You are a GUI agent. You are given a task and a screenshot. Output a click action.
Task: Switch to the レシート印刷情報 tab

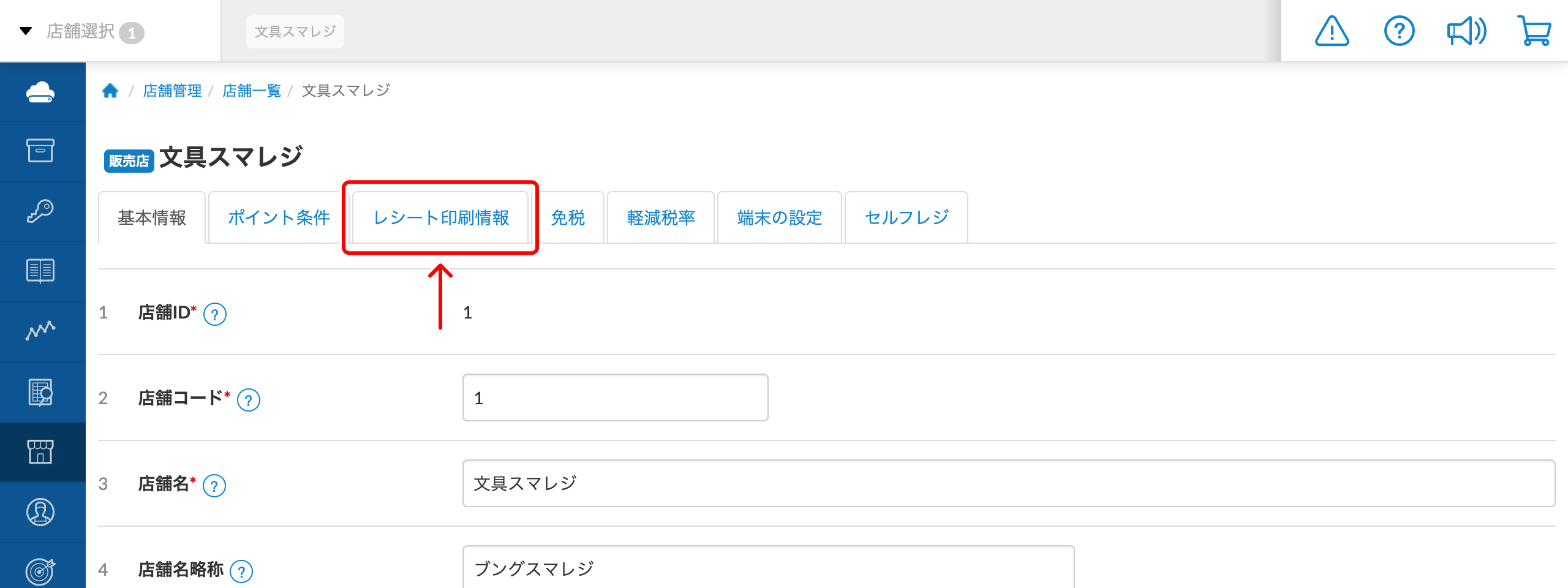click(x=440, y=217)
